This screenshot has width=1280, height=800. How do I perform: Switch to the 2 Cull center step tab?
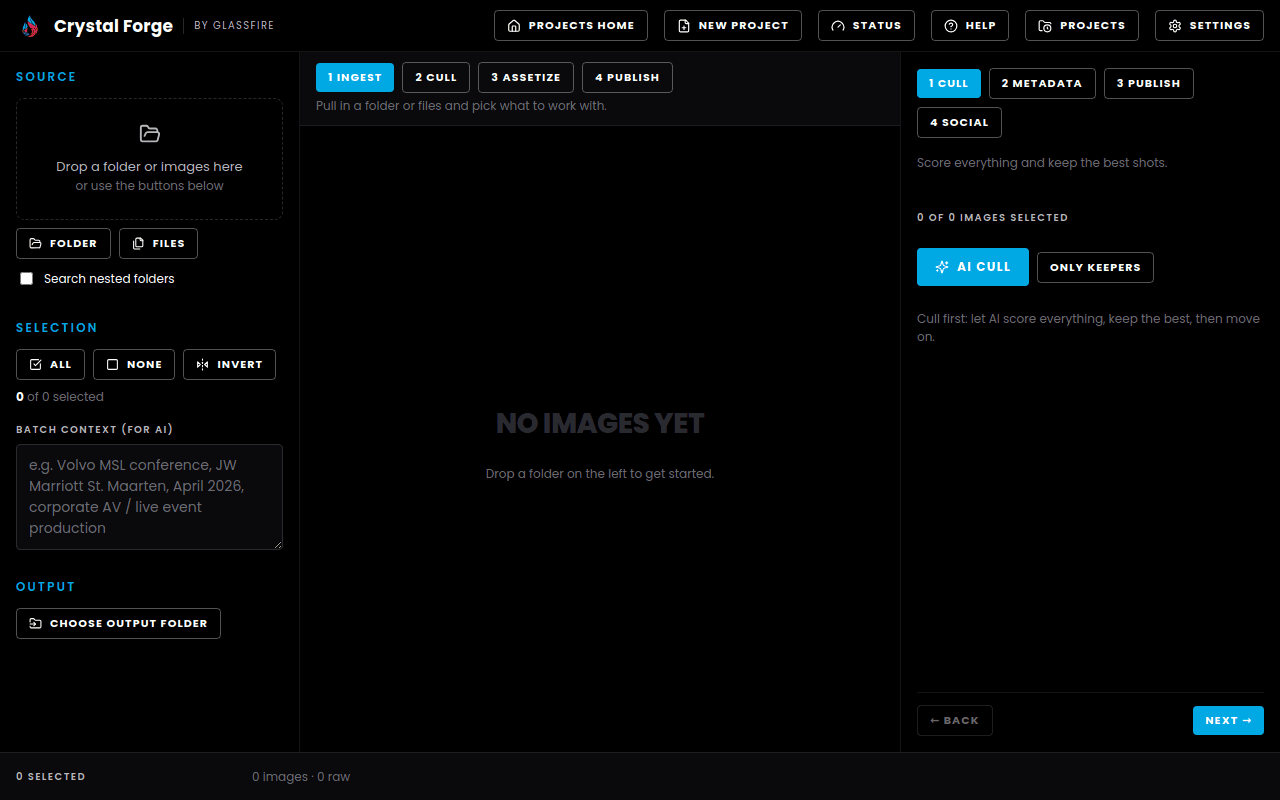point(436,78)
